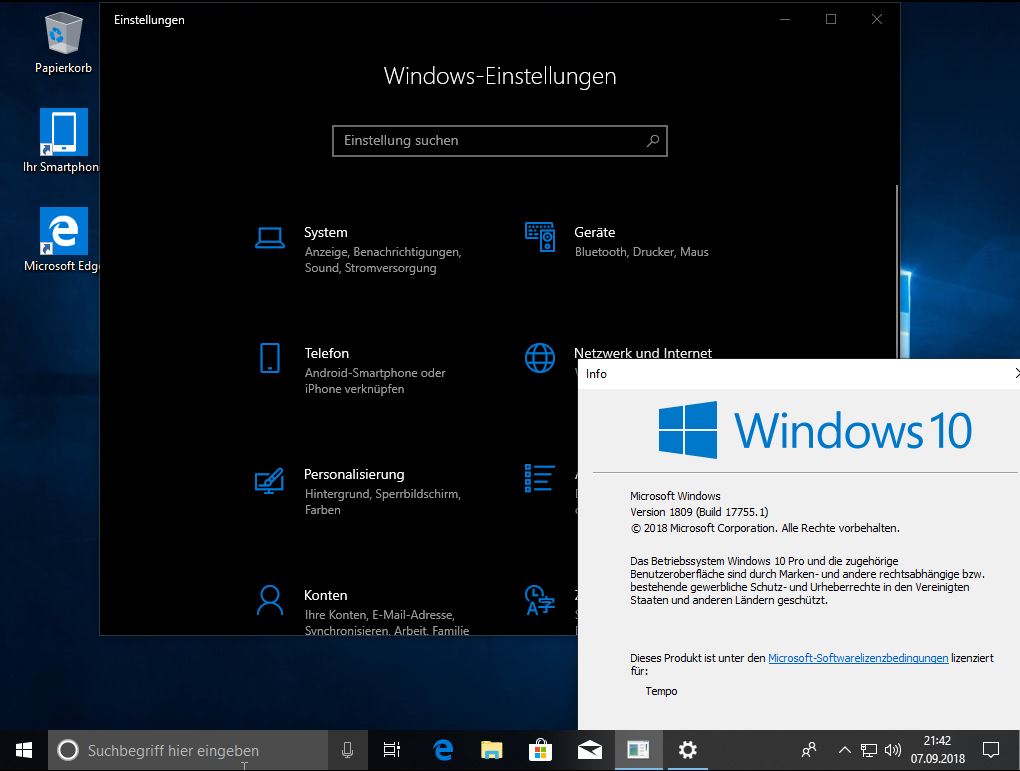The image size is (1020, 771).
Task: Open the Apps list icon
Action: [x=540, y=478]
